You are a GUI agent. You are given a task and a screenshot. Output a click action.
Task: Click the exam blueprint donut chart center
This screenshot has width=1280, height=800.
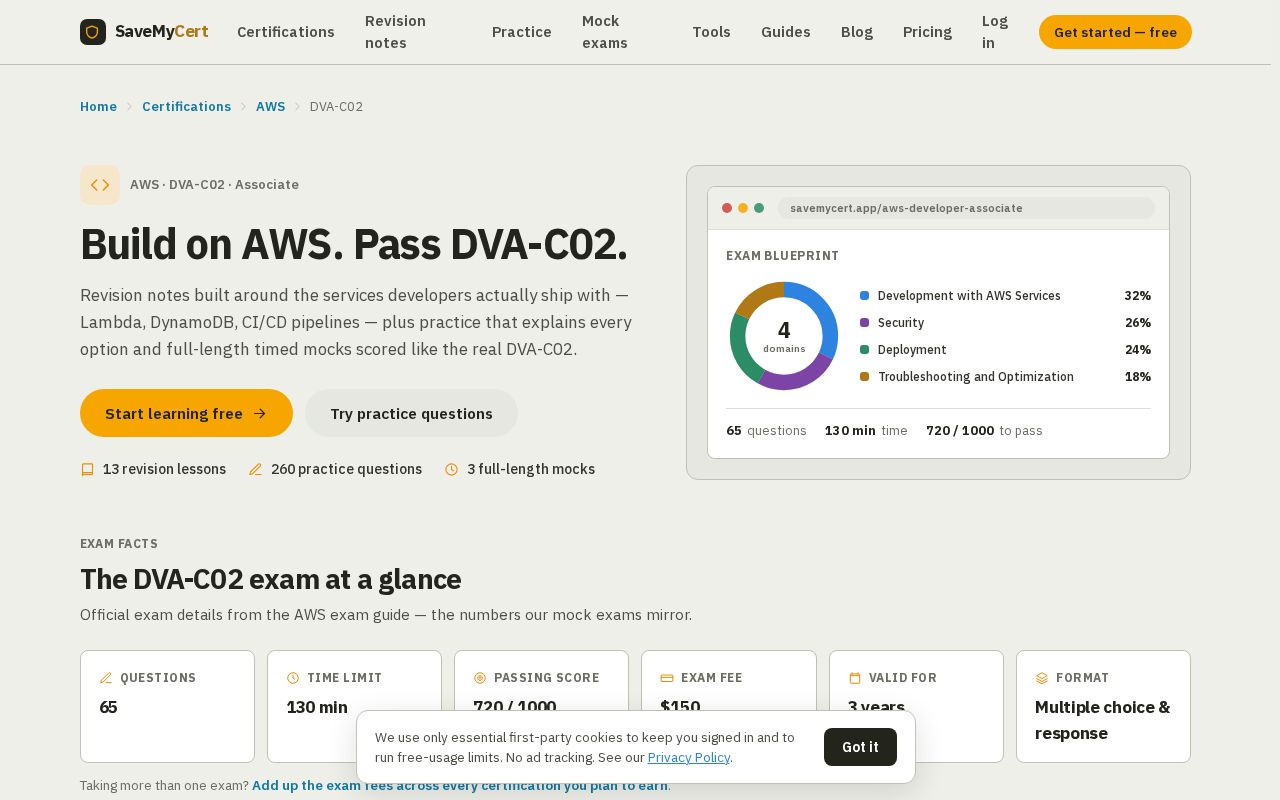[x=784, y=336]
